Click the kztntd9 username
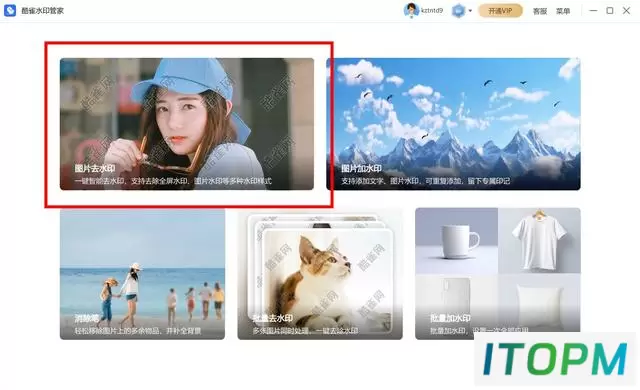Screen dimensions: 640x390 pyautogui.click(x=432, y=11)
